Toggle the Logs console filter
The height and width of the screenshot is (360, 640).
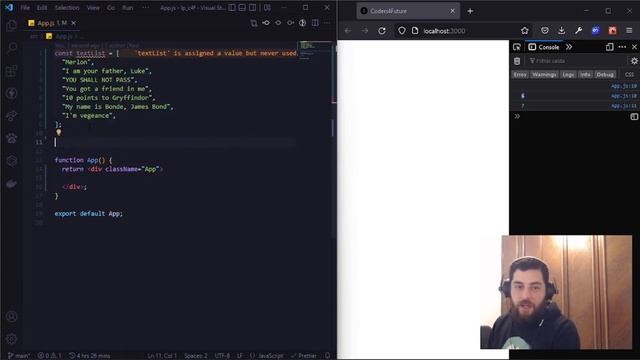click(x=568, y=74)
